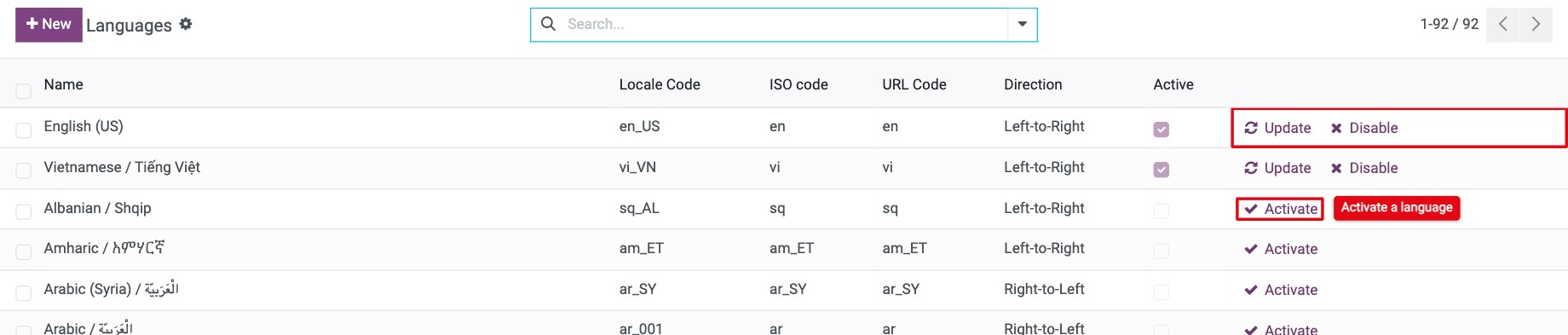Screen dimensions: 1568x335
Task: Toggle Active checkbox for Arabic (Syria)
Action: 1161,292
